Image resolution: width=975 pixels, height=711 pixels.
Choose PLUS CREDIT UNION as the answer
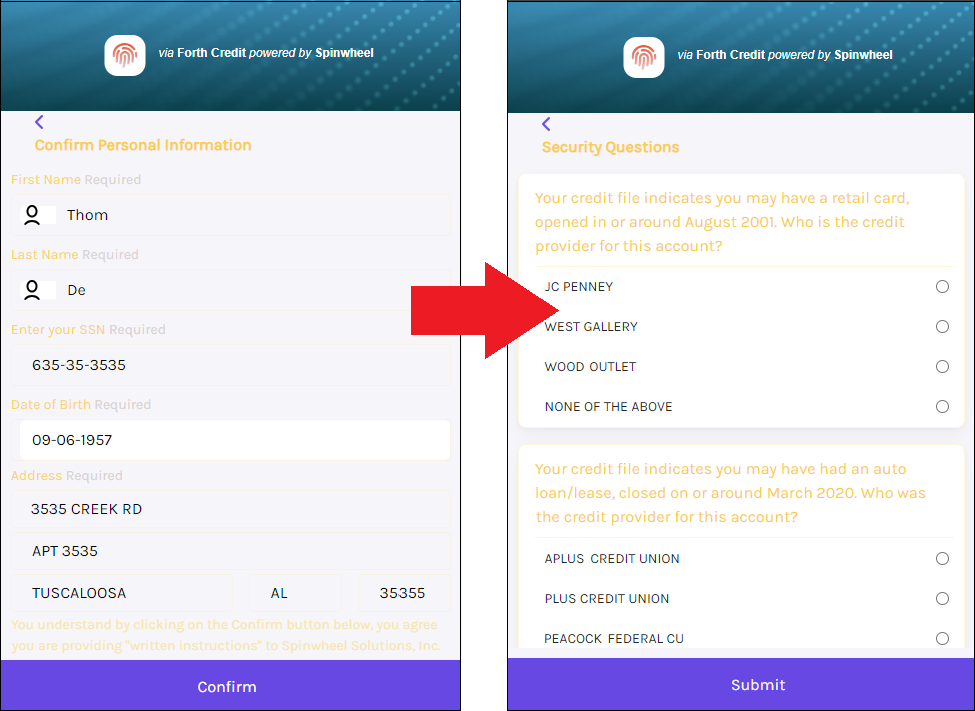942,598
